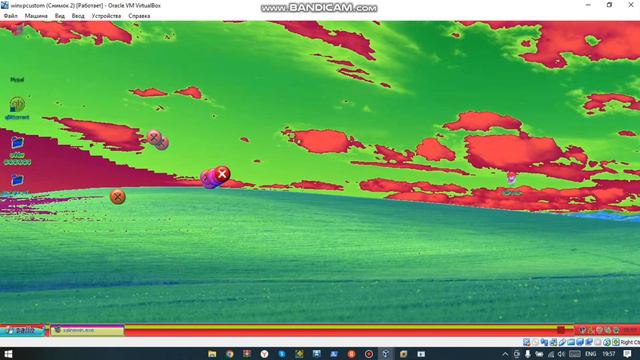
Task: Click the microphone tray icon
Action: click(x=528, y=354)
